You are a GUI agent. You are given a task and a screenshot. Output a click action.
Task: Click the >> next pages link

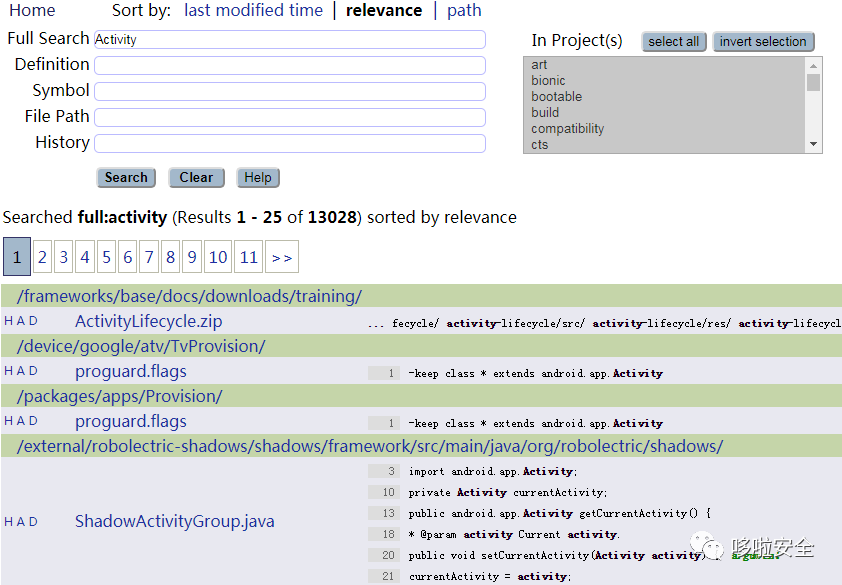pos(282,257)
